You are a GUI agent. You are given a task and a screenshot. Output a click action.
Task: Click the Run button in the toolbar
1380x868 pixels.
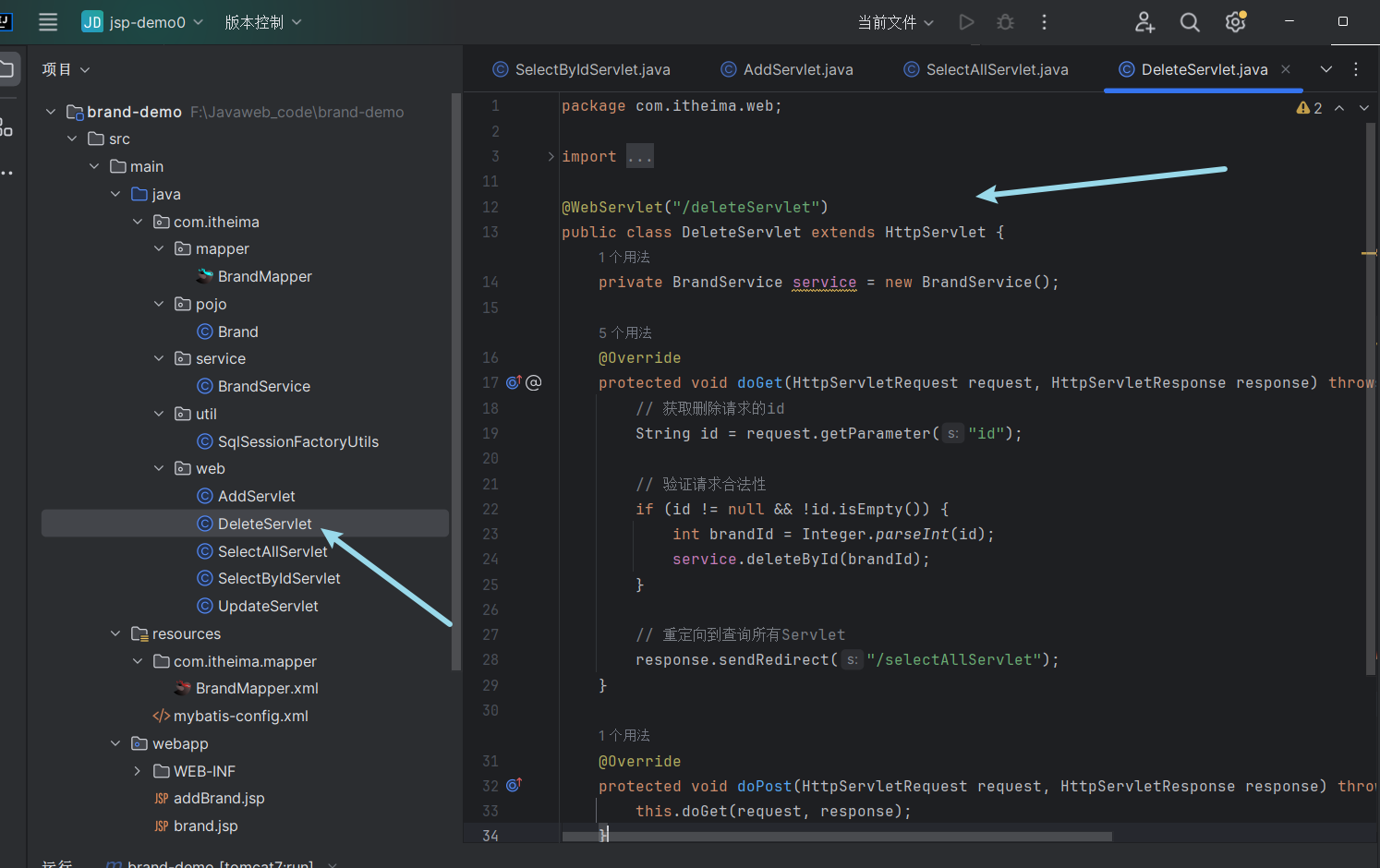(966, 22)
